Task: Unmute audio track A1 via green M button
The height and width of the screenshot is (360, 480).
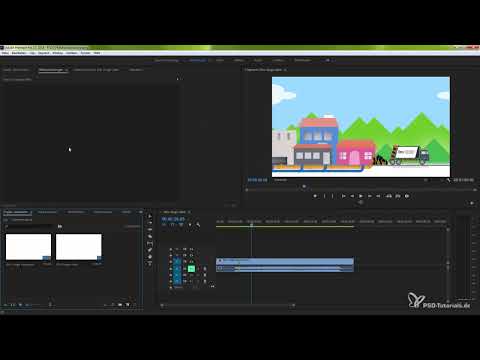Action: tap(191, 269)
